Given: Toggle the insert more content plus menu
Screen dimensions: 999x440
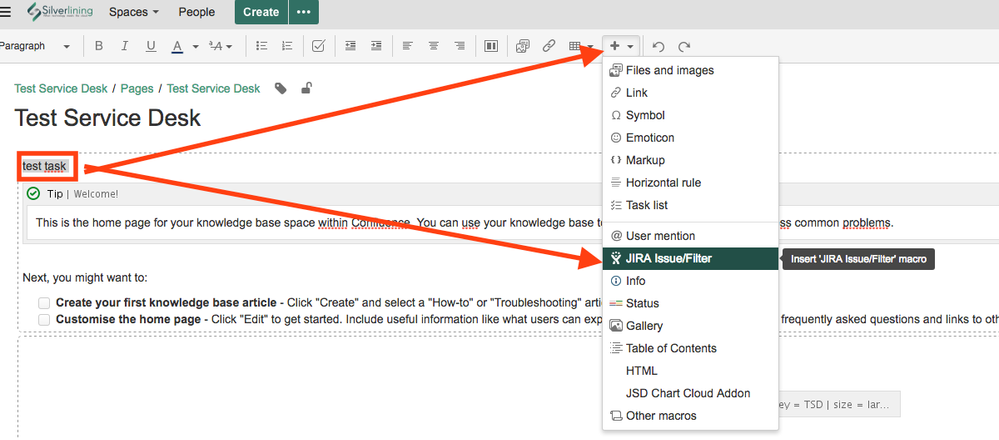Looking at the screenshot, I should tap(621, 46).
